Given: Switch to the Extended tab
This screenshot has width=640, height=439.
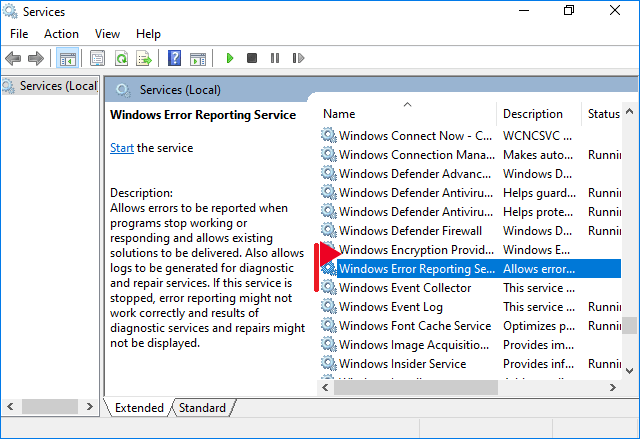Looking at the screenshot, I should coord(139,408).
